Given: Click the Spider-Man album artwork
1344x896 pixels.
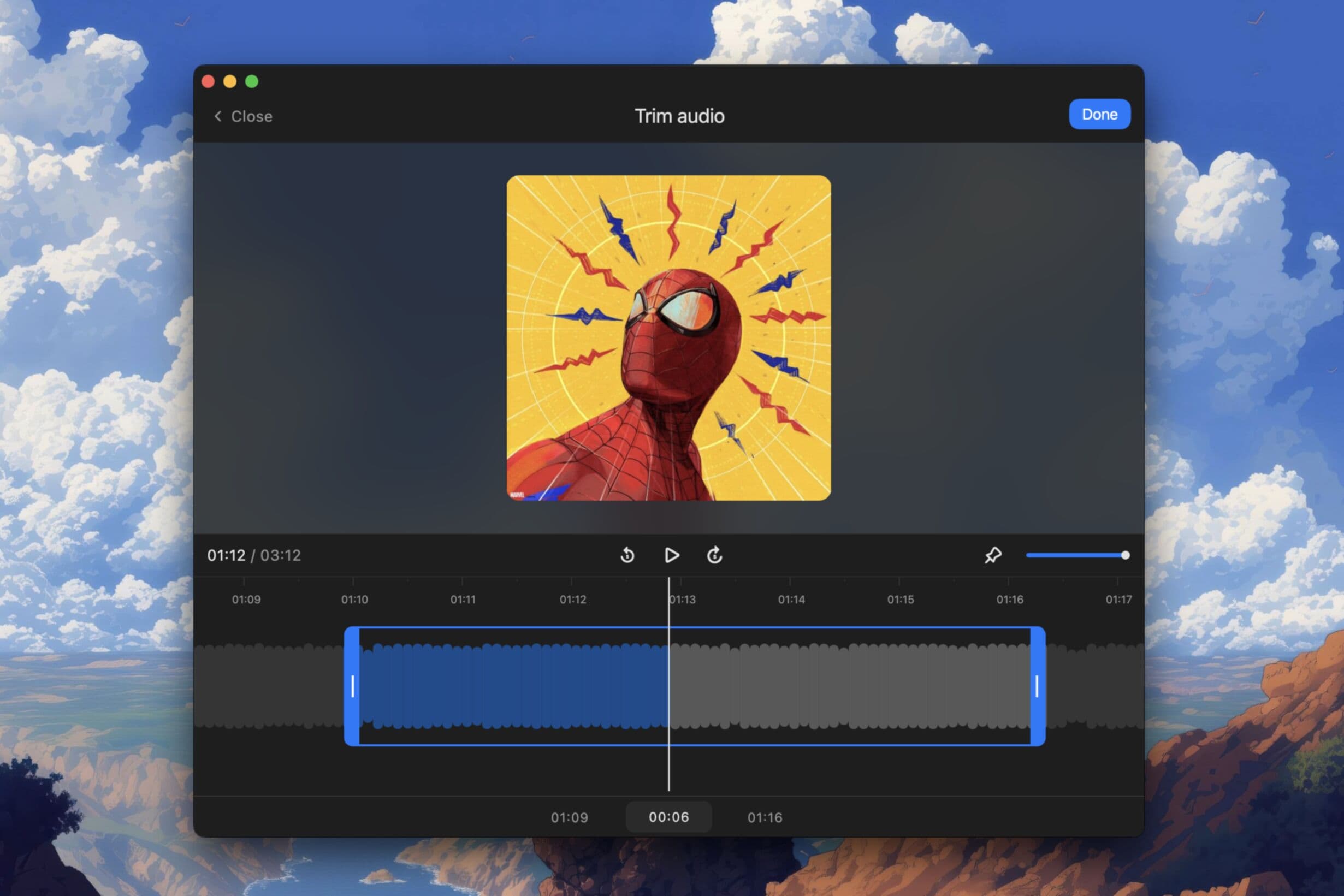Looking at the screenshot, I should coord(668,338).
